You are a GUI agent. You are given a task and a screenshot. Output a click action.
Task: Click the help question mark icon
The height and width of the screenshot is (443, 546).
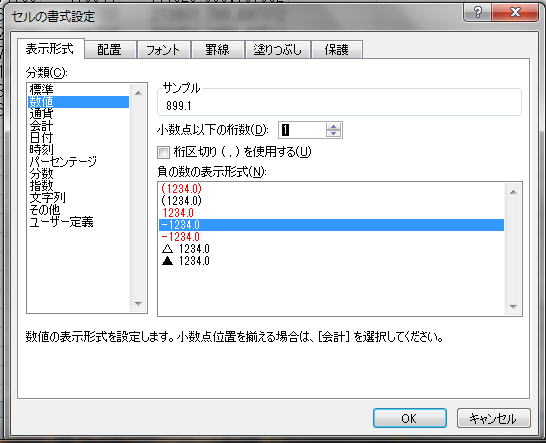point(477,13)
